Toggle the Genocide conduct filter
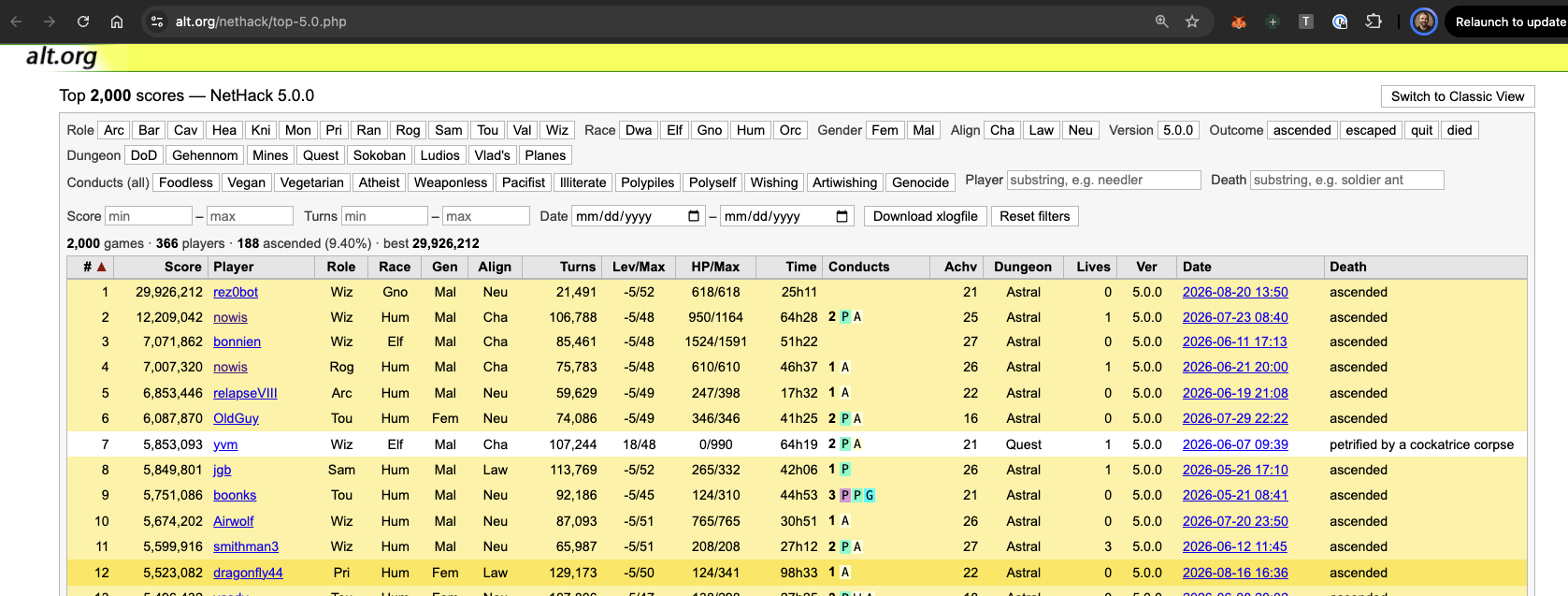The image size is (1568, 596). (921, 182)
